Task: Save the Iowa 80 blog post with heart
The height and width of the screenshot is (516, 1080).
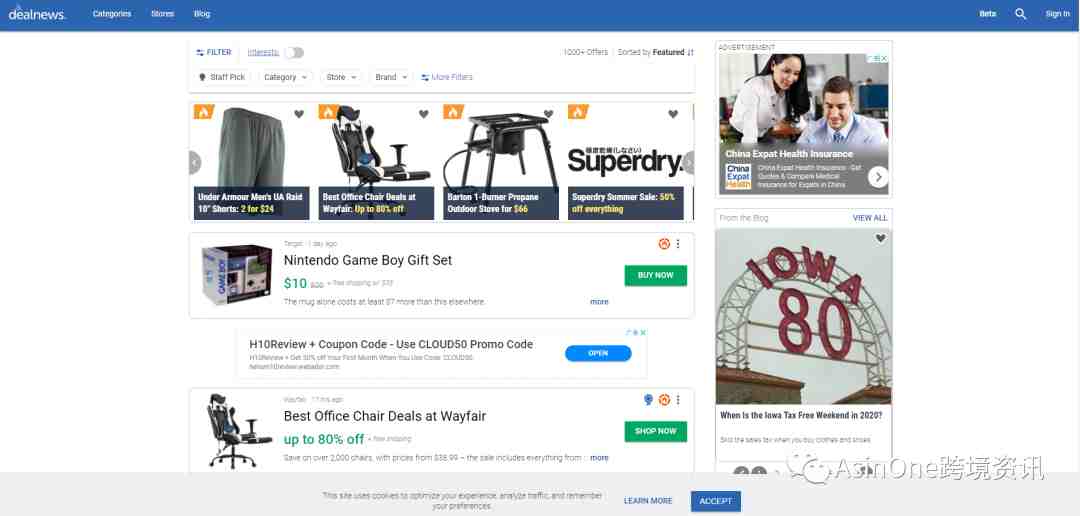Action: coord(880,238)
